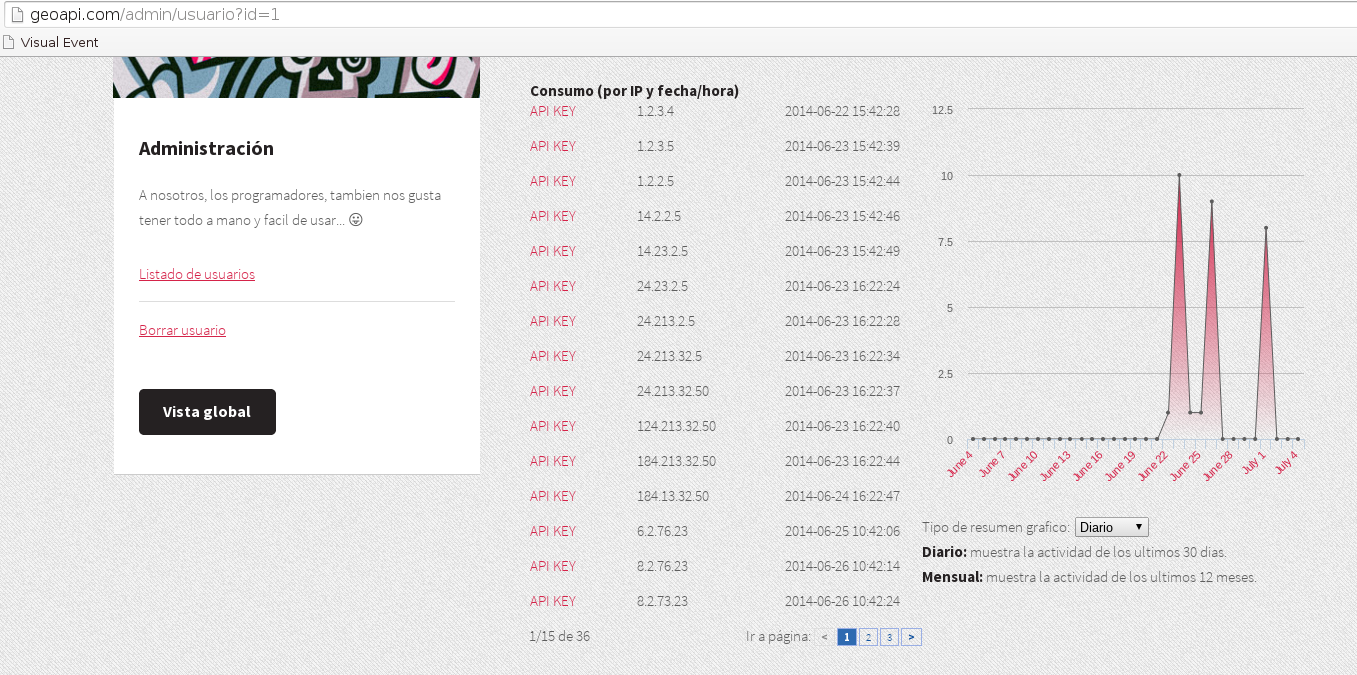1357x675 pixels.
Task: Click the Consumo (por IP y fecha/hora) heading
Action: click(x=634, y=91)
